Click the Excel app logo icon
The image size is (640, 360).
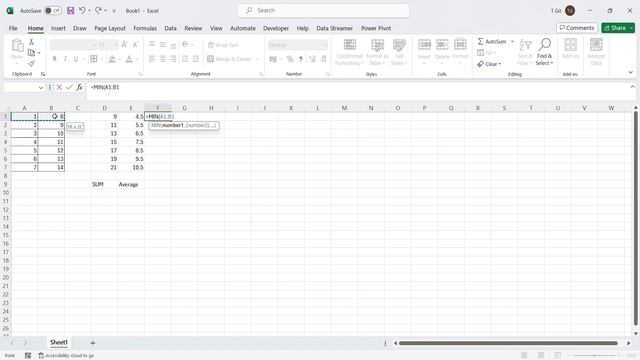(x=10, y=11)
